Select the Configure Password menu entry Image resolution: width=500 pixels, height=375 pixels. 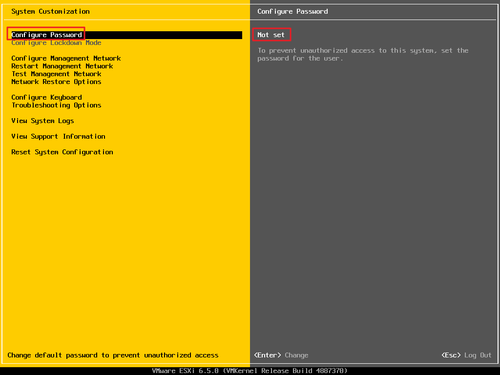(x=47, y=35)
